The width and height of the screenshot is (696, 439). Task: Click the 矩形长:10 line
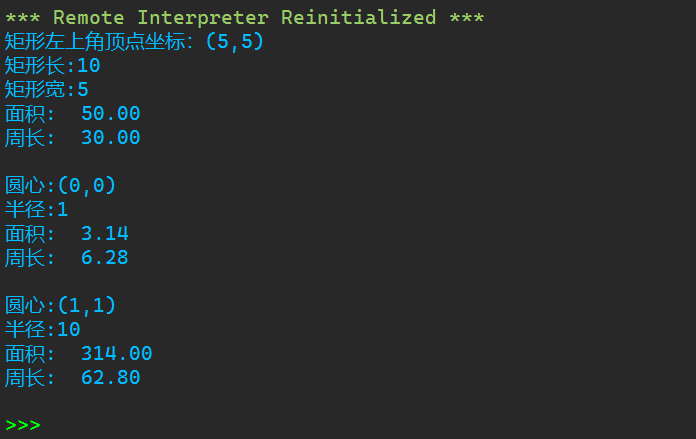coord(52,66)
